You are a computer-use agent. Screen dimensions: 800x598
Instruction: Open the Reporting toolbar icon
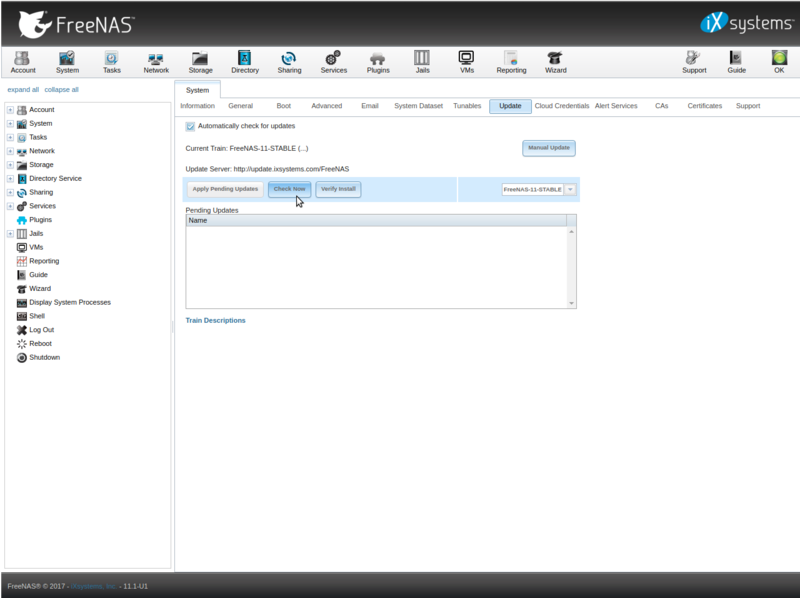pos(511,62)
